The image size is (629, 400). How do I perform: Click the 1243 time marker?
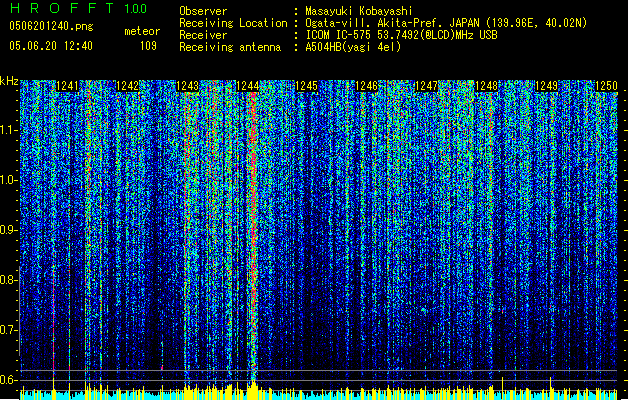(187, 86)
